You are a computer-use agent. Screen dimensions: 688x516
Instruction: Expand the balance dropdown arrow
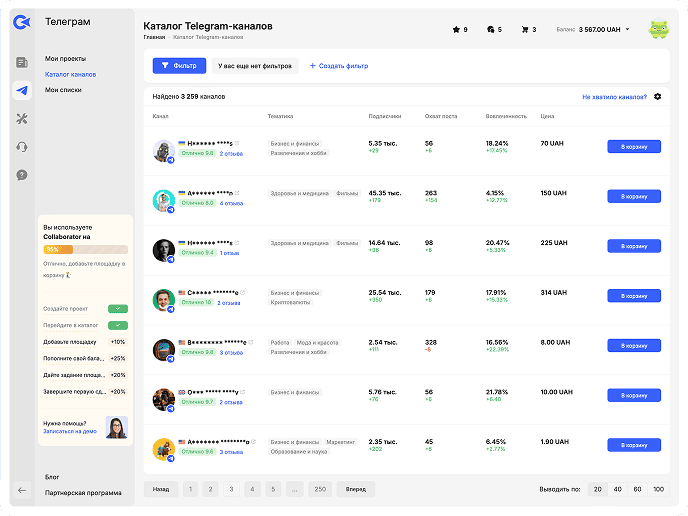(x=628, y=30)
